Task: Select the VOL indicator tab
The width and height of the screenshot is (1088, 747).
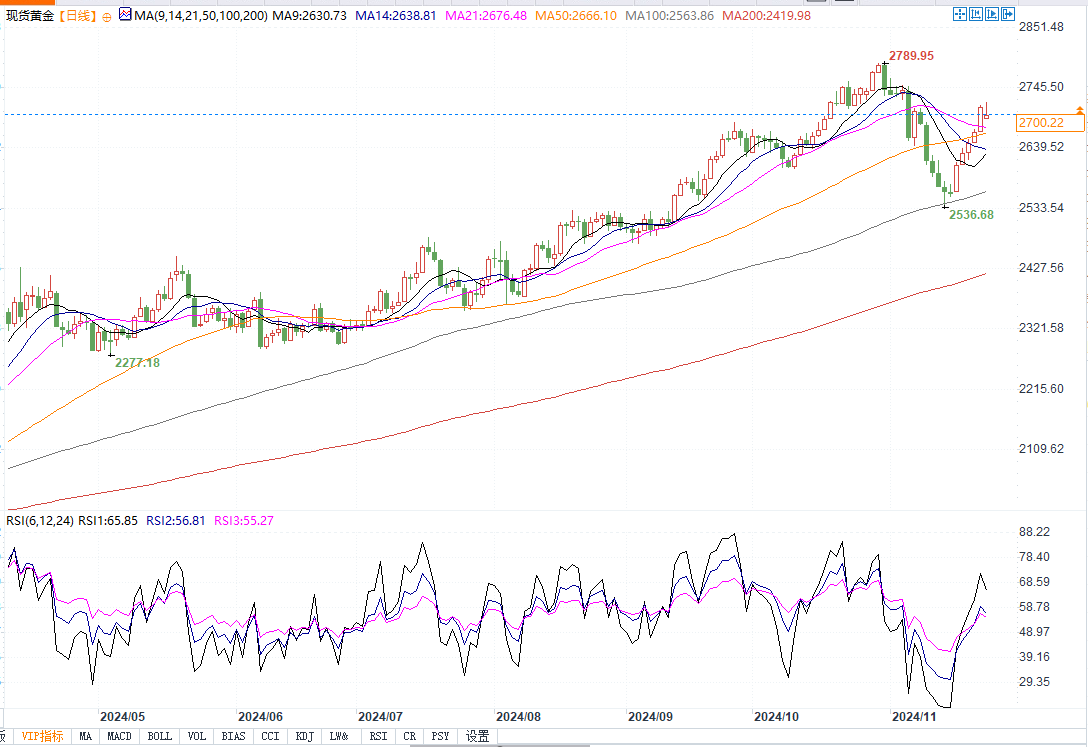Action: point(197,737)
